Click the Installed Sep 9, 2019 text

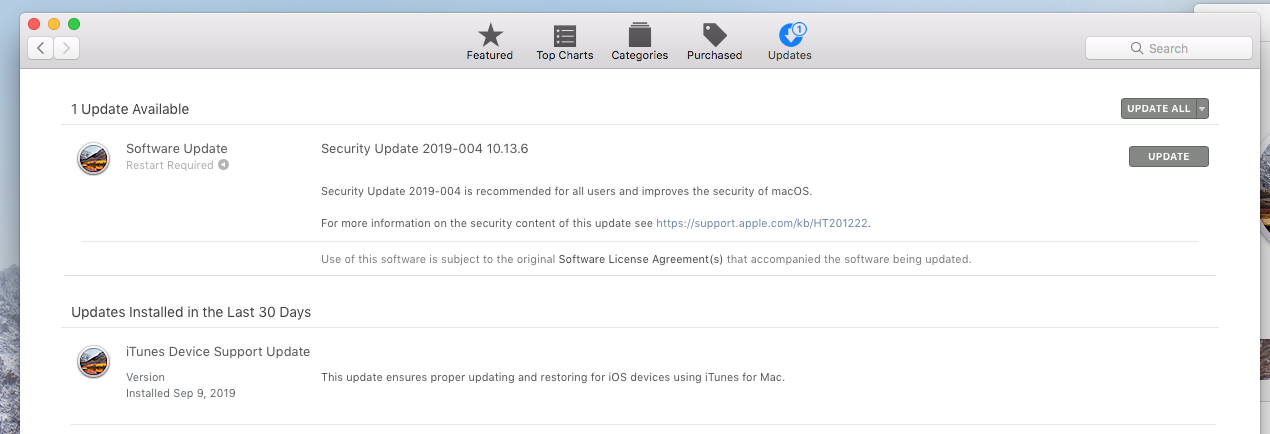click(181, 393)
